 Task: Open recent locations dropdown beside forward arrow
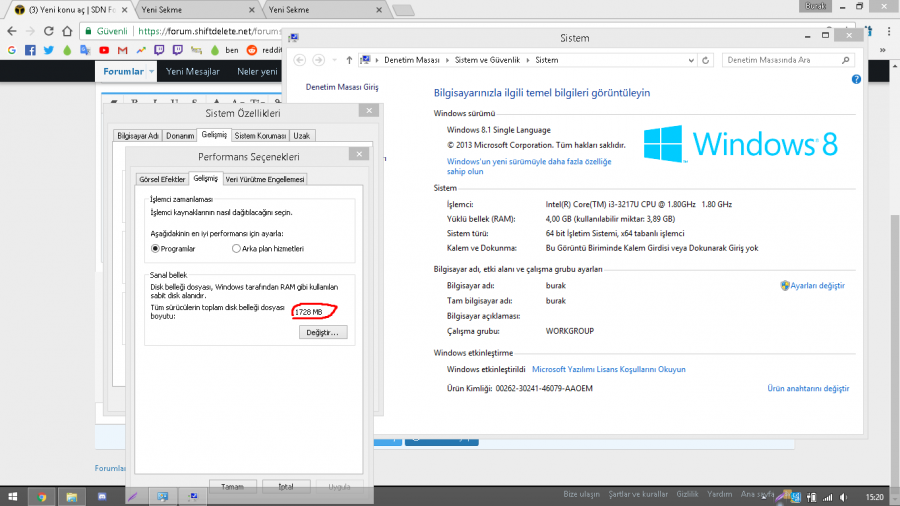click(x=334, y=60)
